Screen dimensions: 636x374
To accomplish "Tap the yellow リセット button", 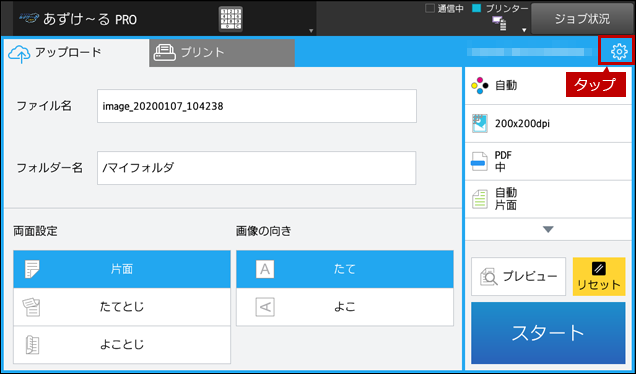I will pyautogui.click(x=599, y=276).
